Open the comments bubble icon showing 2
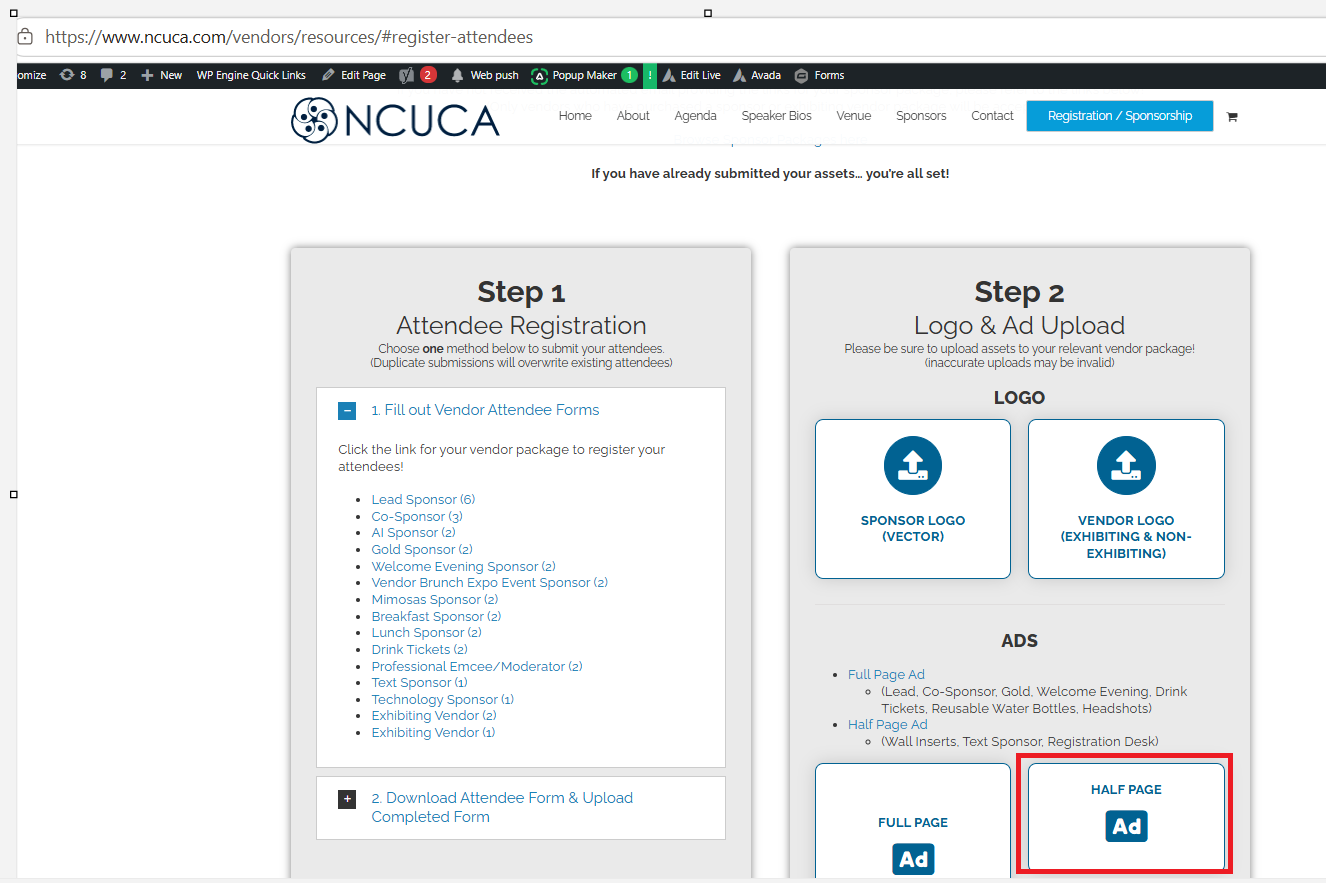The width and height of the screenshot is (1326, 883). click(113, 75)
